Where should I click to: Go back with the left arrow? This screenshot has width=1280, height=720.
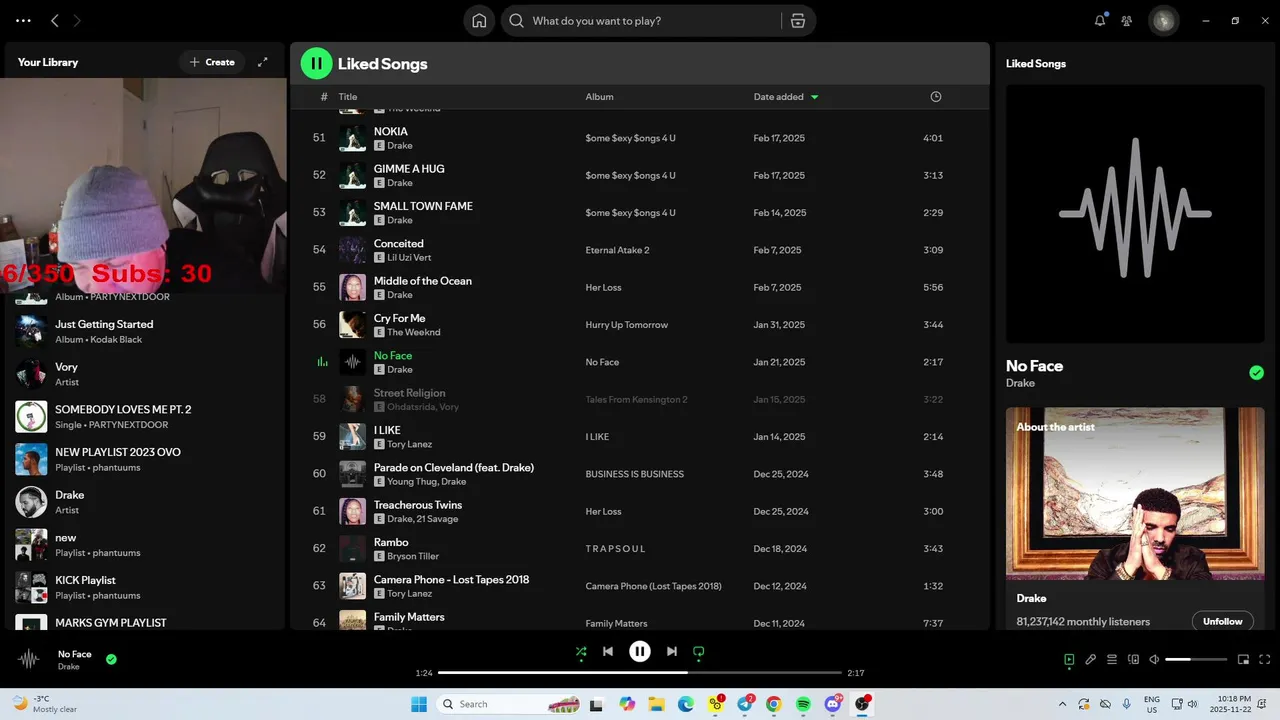tap(55, 20)
